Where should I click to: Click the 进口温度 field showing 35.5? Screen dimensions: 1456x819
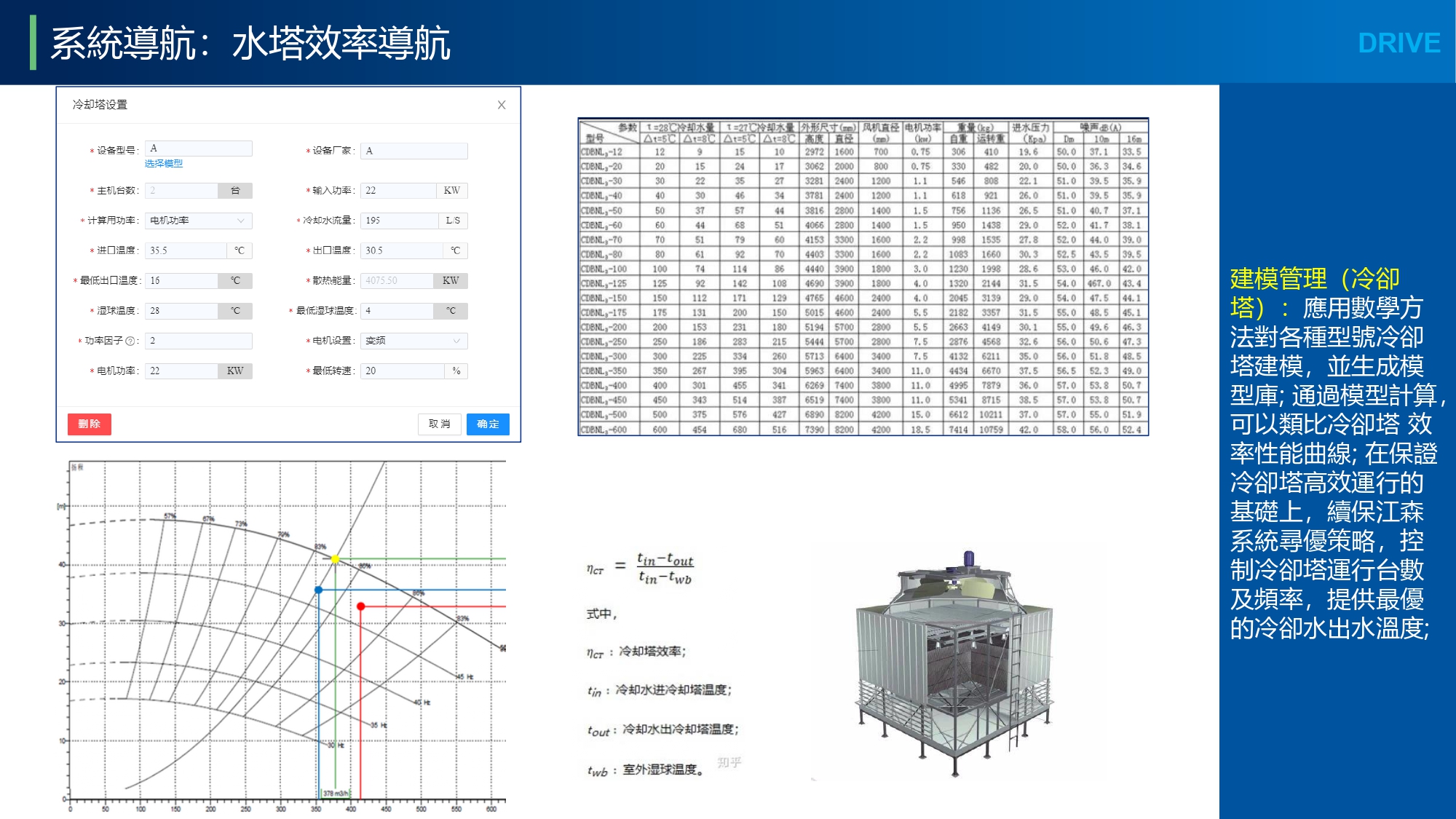pos(186,250)
